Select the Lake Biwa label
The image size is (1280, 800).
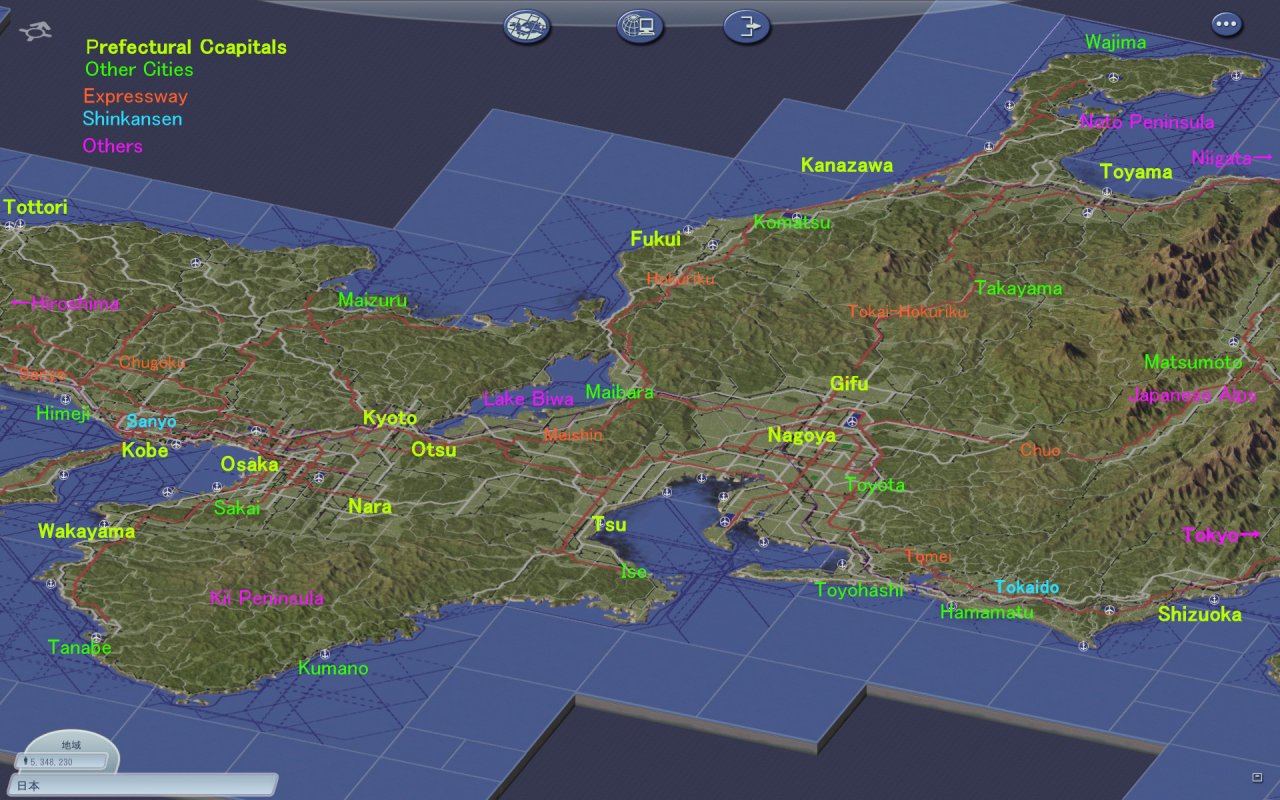[529, 399]
